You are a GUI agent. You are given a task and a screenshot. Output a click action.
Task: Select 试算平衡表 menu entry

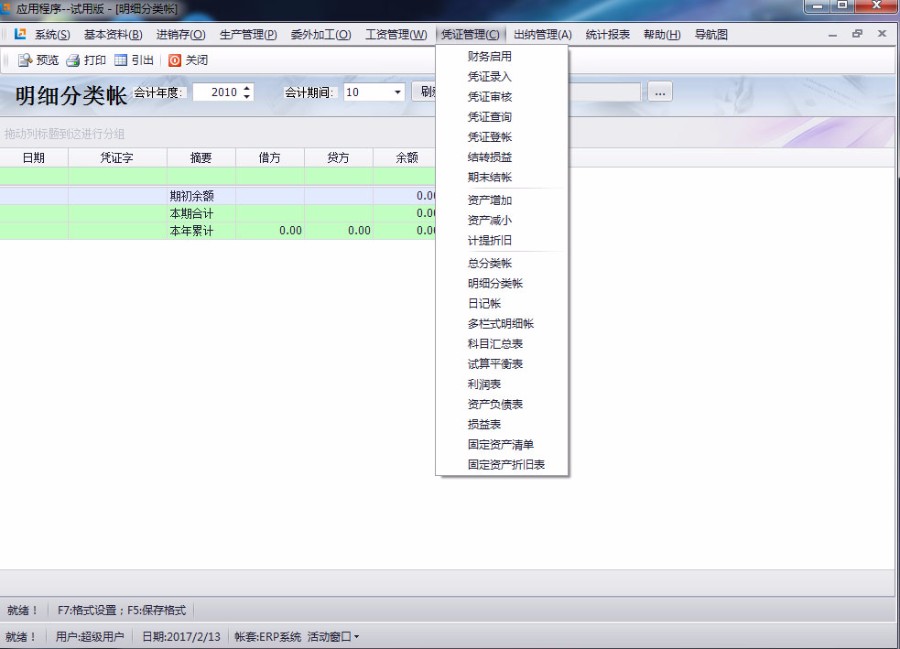tap(502, 364)
